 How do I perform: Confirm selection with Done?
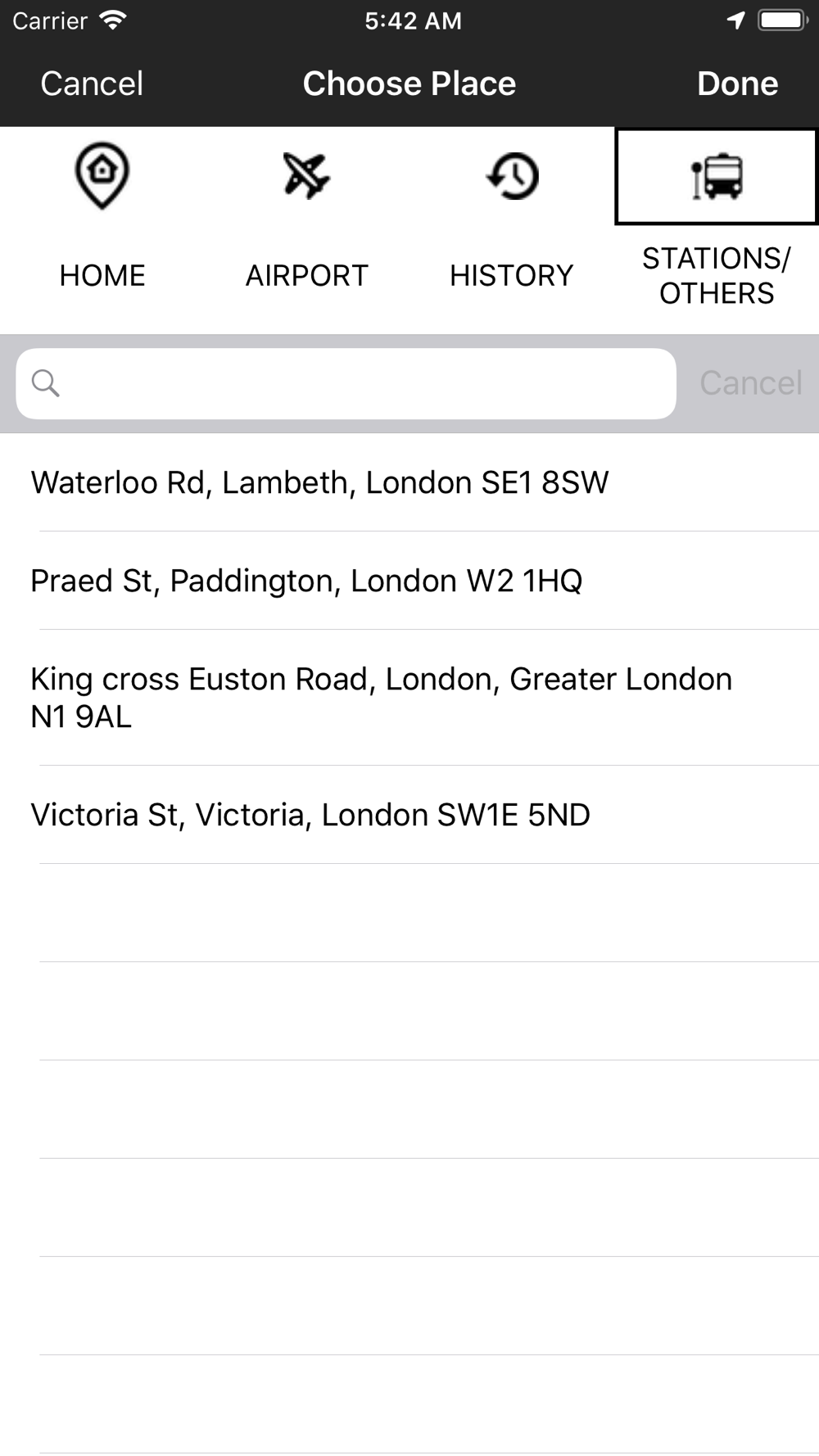(x=737, y=84)
